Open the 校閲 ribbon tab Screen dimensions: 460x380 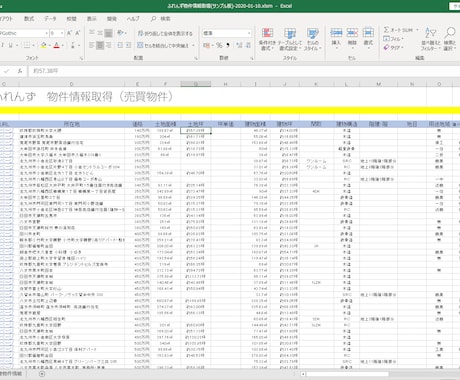(71, 19)
